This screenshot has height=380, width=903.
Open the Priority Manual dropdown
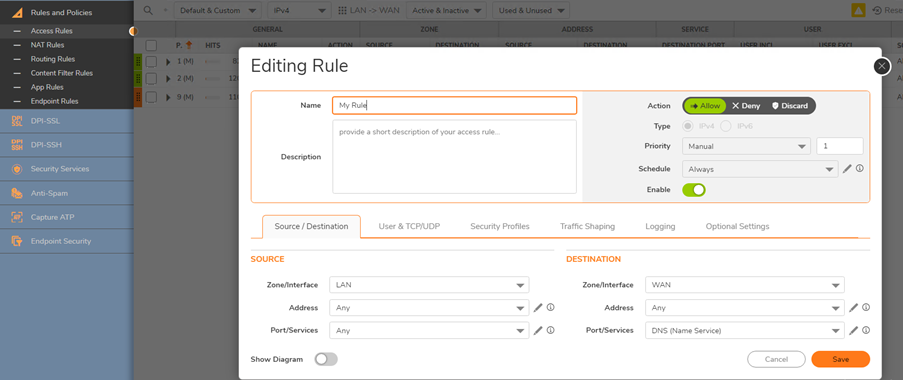[746, 146]
